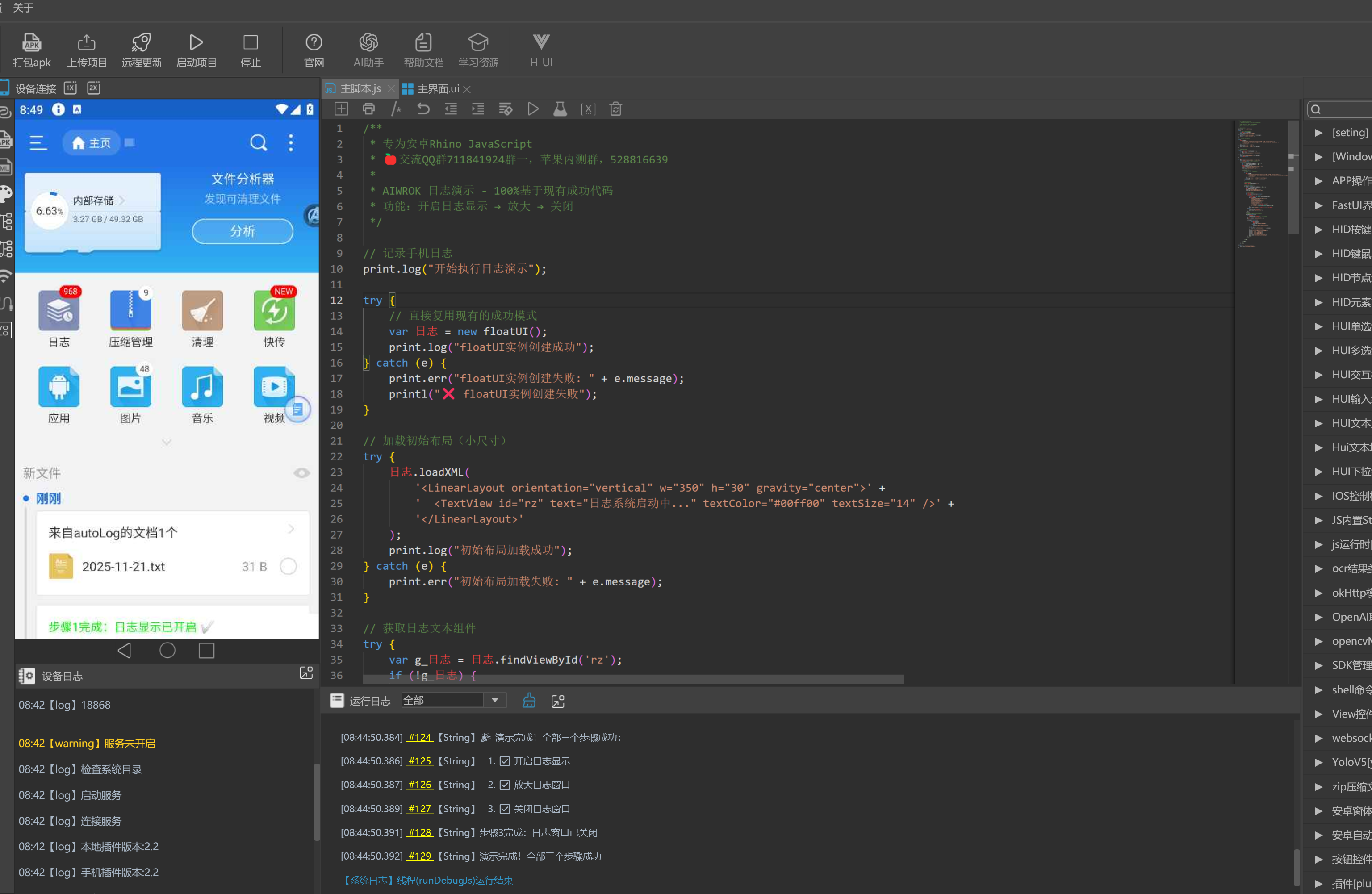
Task: Open the AI助手 assistant
Action: pyautogui.click(x=368, y=43)
